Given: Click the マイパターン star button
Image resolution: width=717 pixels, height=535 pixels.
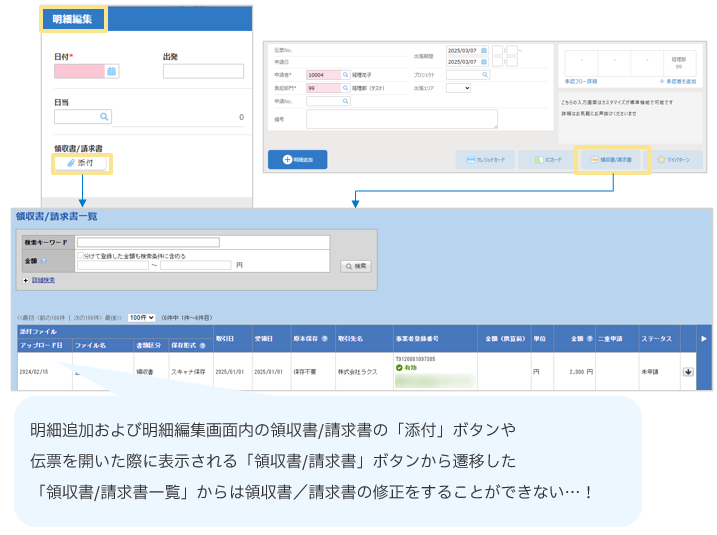Looking at the screenshot, I should (x=677, y=160).
